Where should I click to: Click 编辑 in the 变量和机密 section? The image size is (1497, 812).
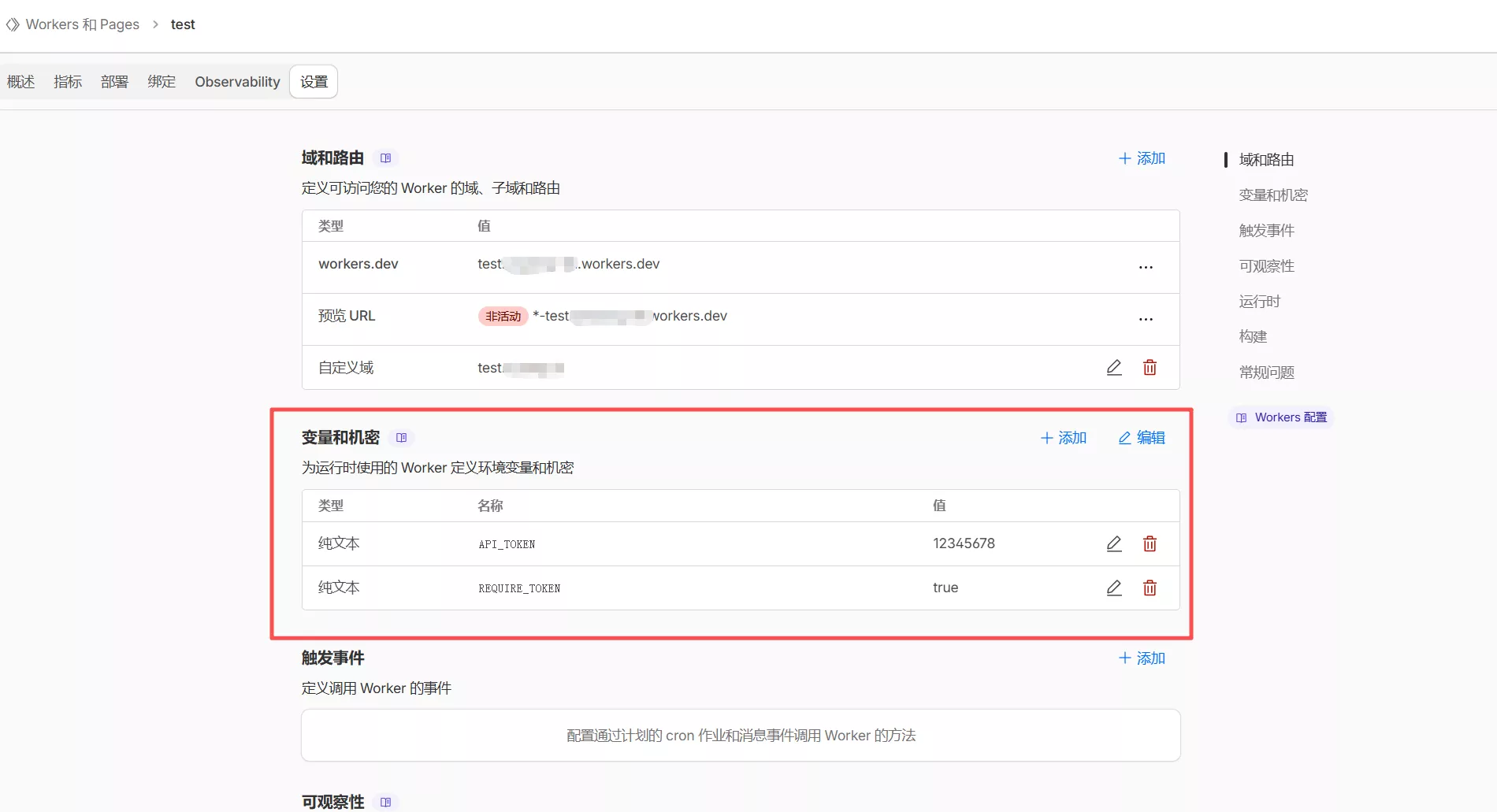tap(1142, 438)
